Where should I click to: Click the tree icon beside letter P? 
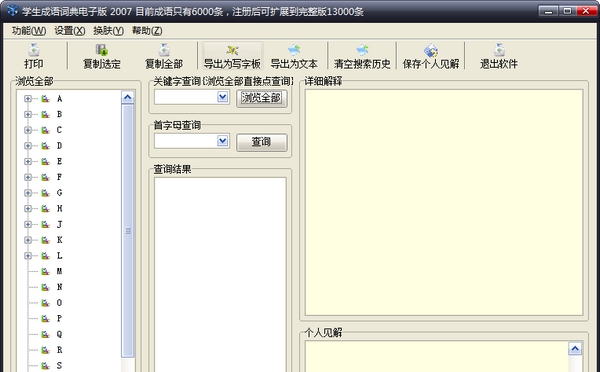(x=46, y=318)
